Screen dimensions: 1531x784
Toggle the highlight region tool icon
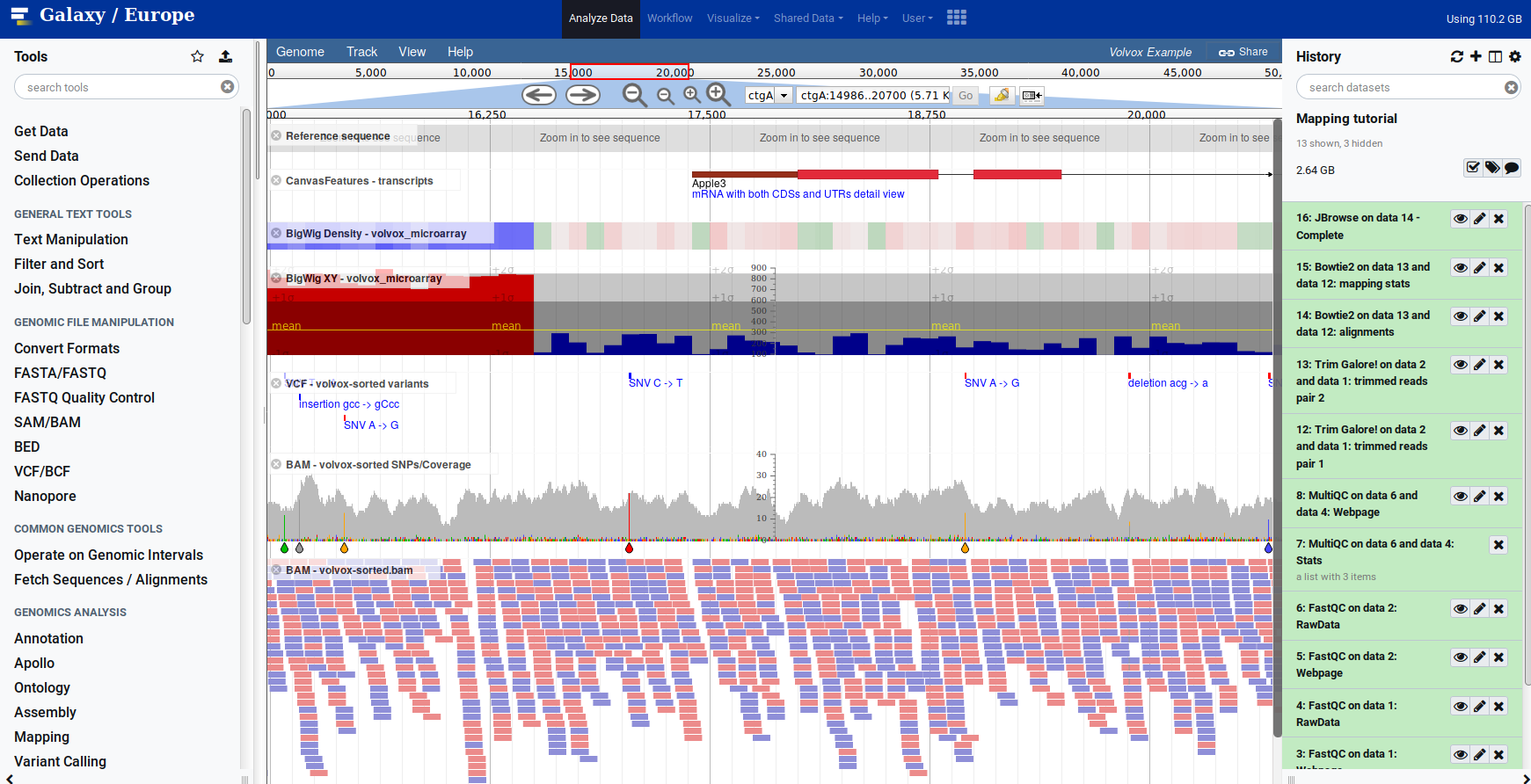(1002, 95)
